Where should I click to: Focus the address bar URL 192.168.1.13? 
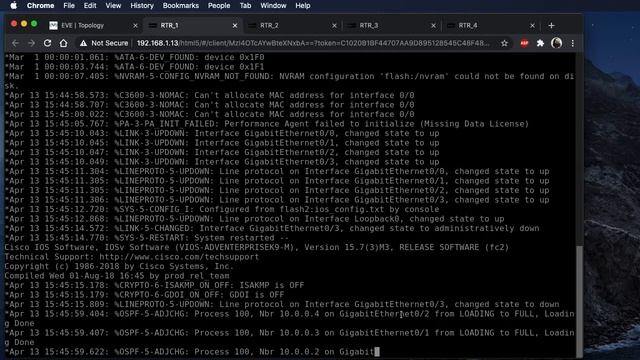click(313, 43)
